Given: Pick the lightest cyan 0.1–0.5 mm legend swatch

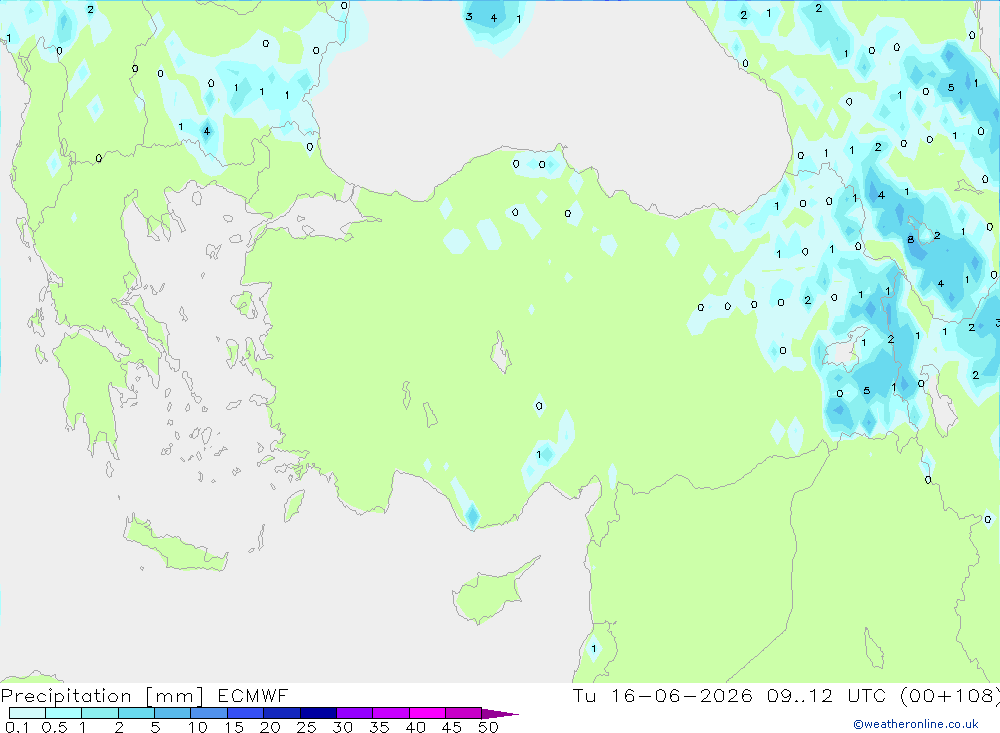Looking at the screenshot, I should coord(27,713).
